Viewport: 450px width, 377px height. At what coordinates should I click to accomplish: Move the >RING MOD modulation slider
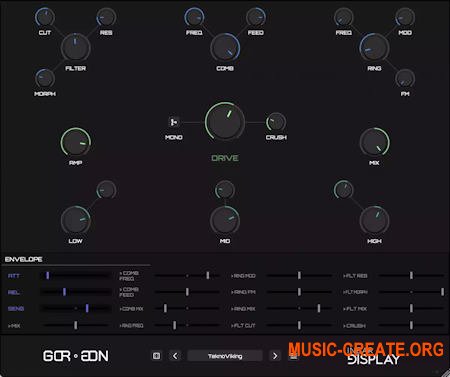(299, 275)
